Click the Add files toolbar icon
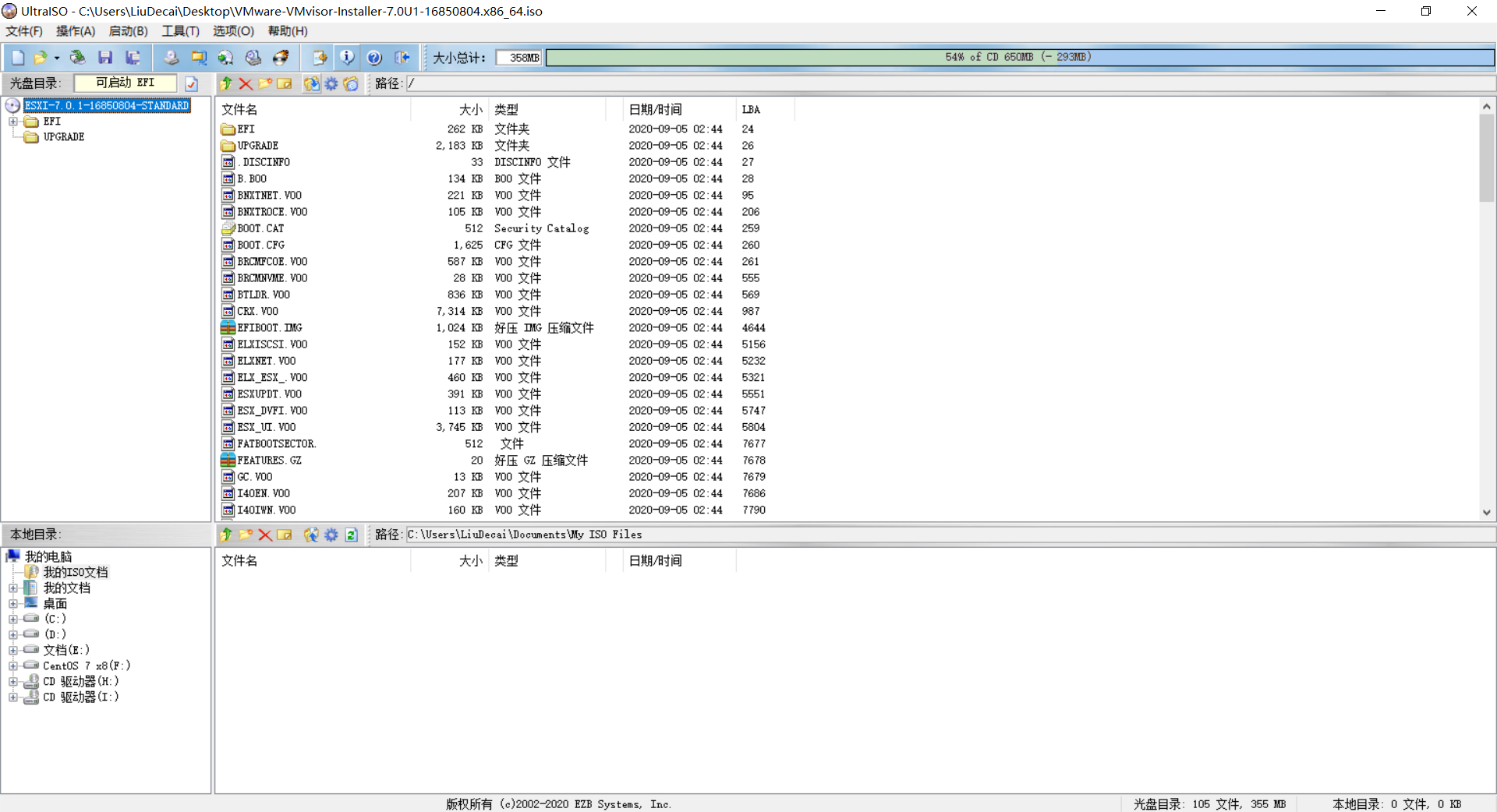This screenshot has width=1497, height=812. [319, 58]
